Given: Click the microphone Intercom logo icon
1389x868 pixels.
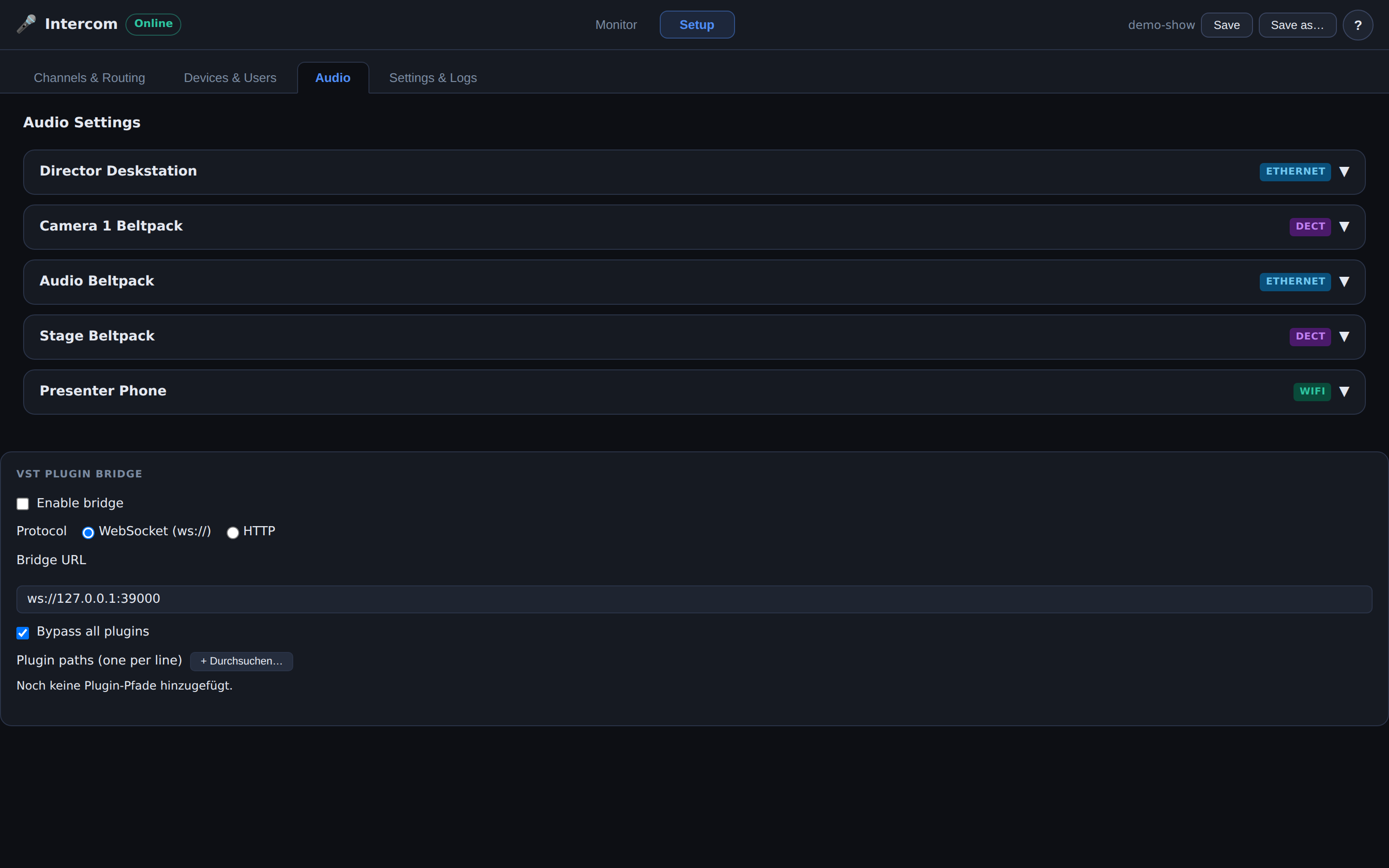Looking at the screenshot, I should pyautogui.click(x=27, y=24).
